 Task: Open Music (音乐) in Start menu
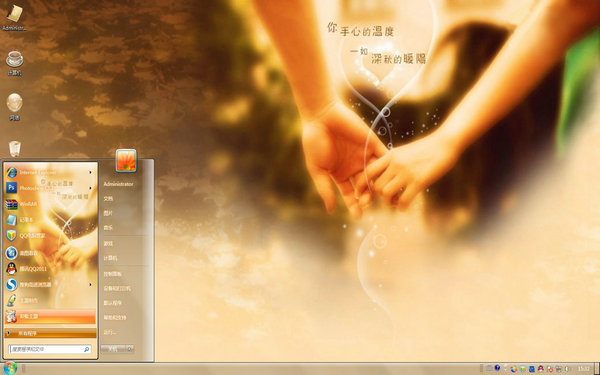click(x=108, y=228)
